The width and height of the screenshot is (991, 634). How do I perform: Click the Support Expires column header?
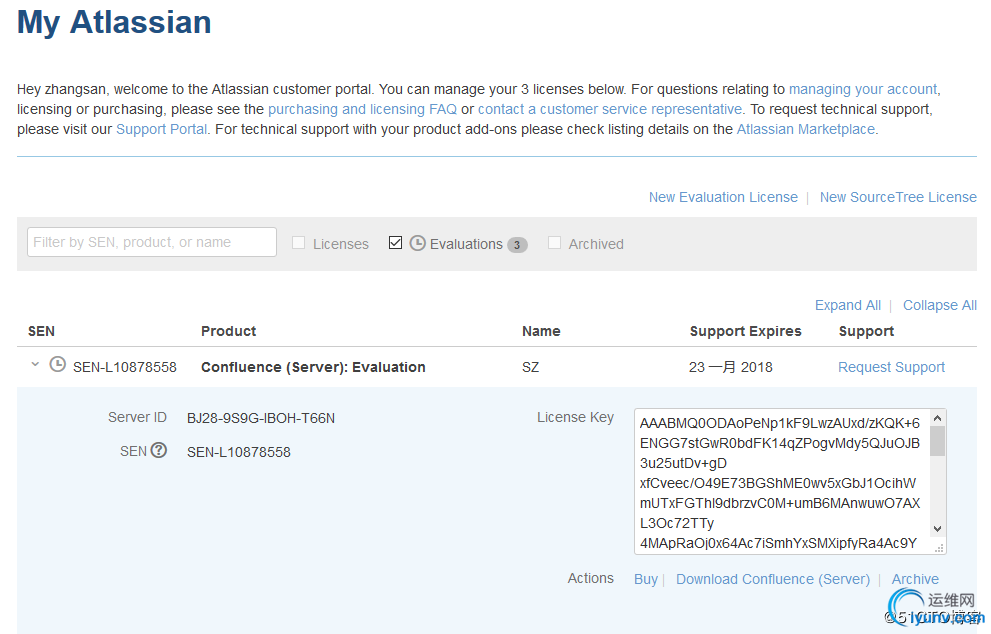point(745,331)
